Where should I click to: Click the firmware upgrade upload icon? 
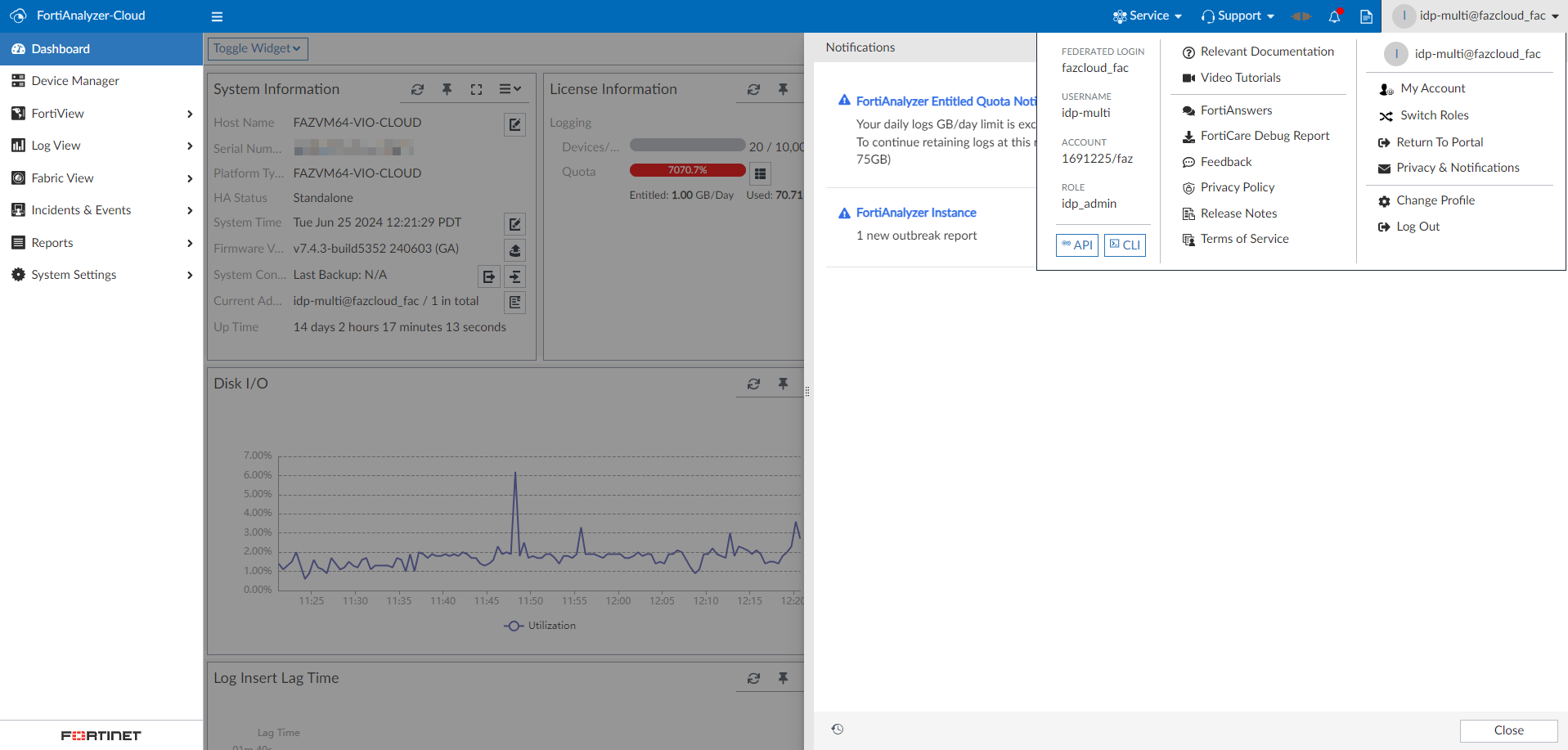(x=514, y=250)
